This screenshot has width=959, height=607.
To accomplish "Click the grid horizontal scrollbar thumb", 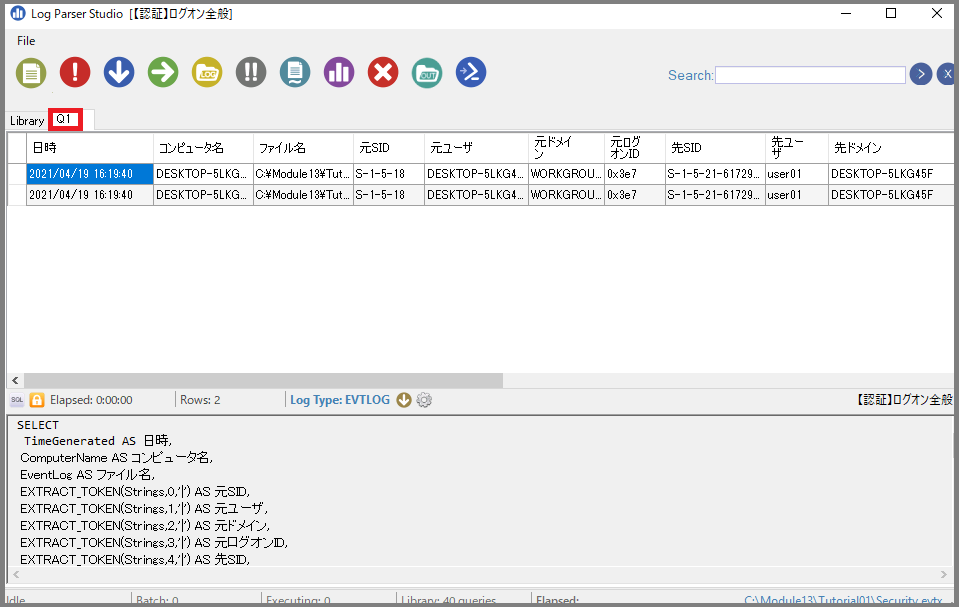I will pyautogui.click(x=263, y=381).
